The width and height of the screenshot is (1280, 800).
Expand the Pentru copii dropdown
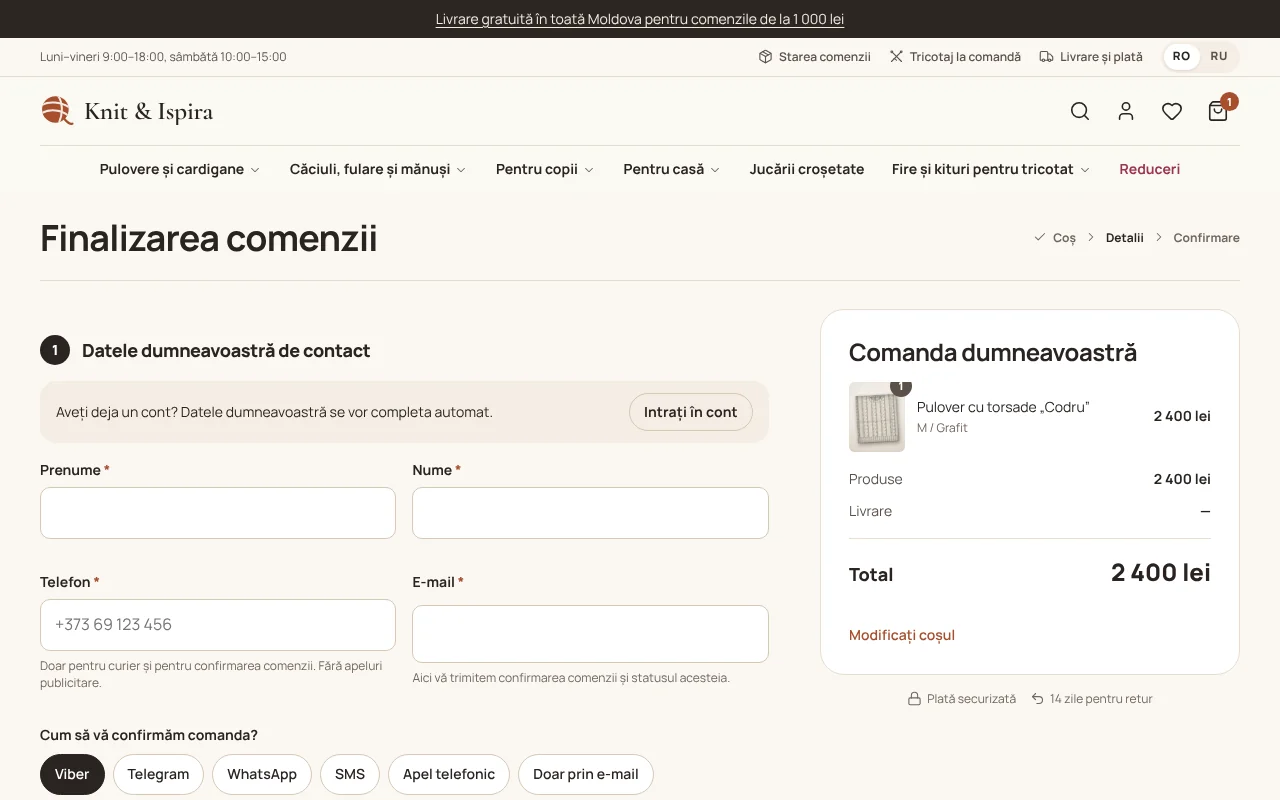coord(545,169)
